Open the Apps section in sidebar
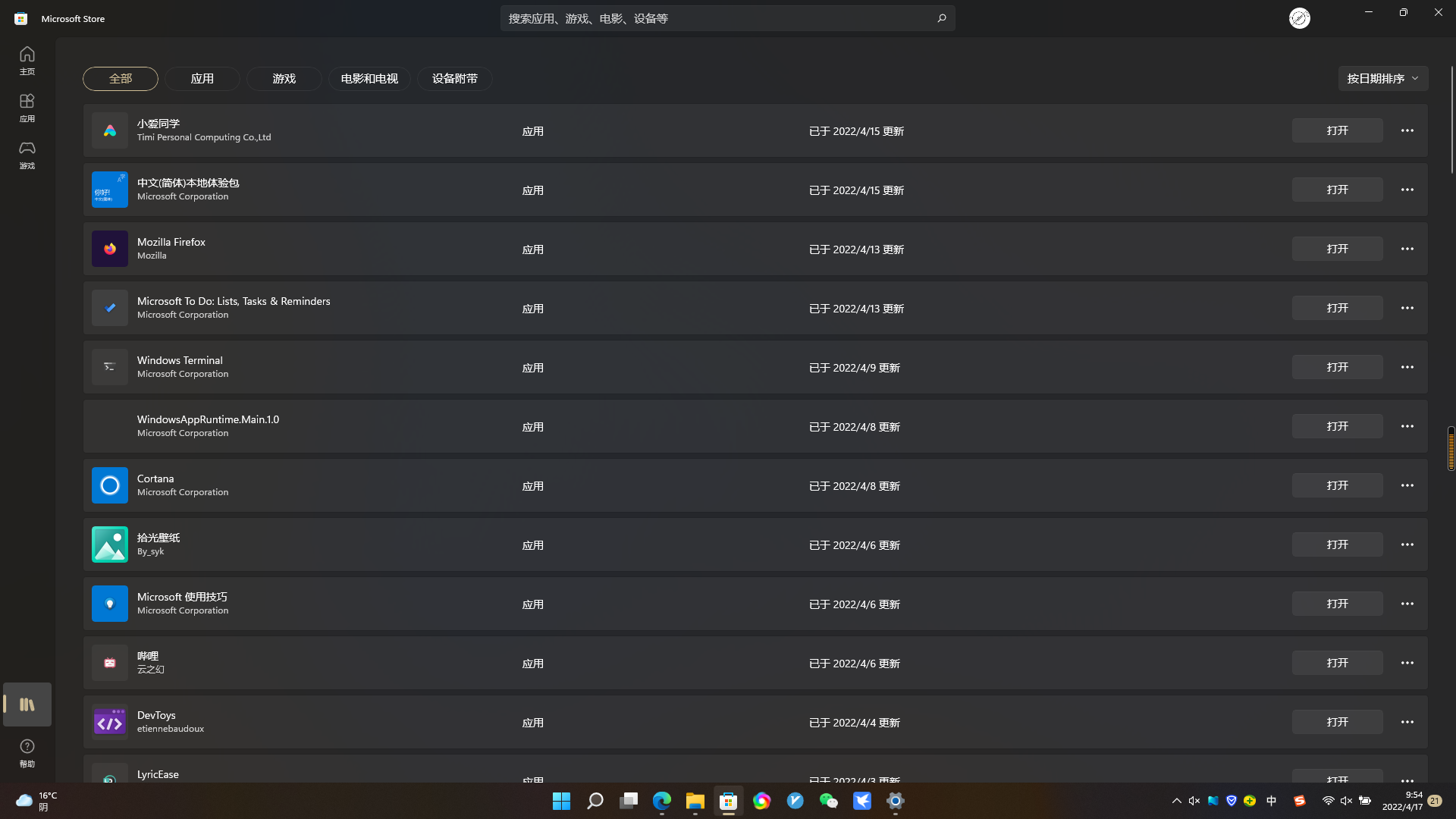1456x819 pixels. point(27,107)
